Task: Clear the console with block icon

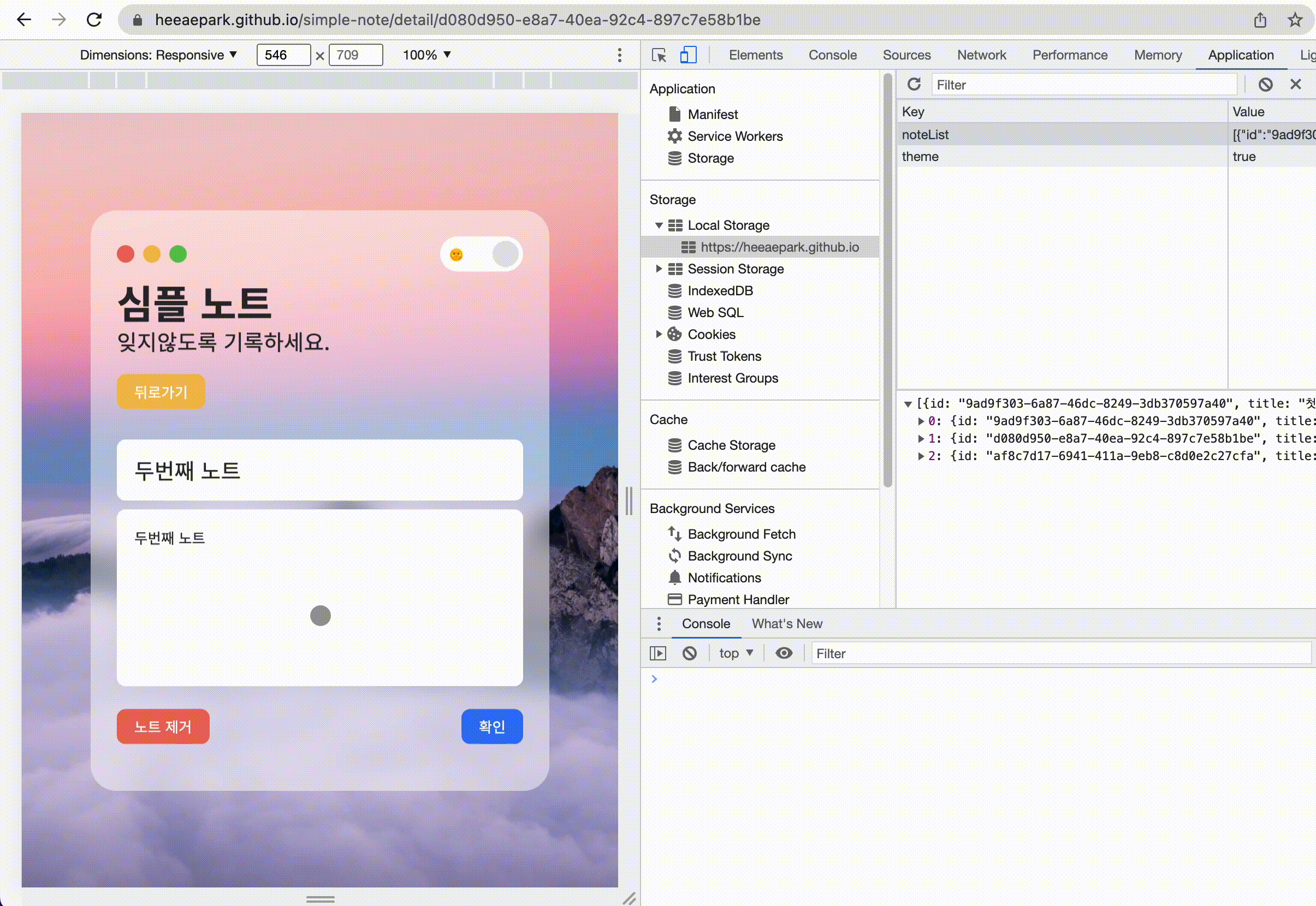Action: (690, 653)
